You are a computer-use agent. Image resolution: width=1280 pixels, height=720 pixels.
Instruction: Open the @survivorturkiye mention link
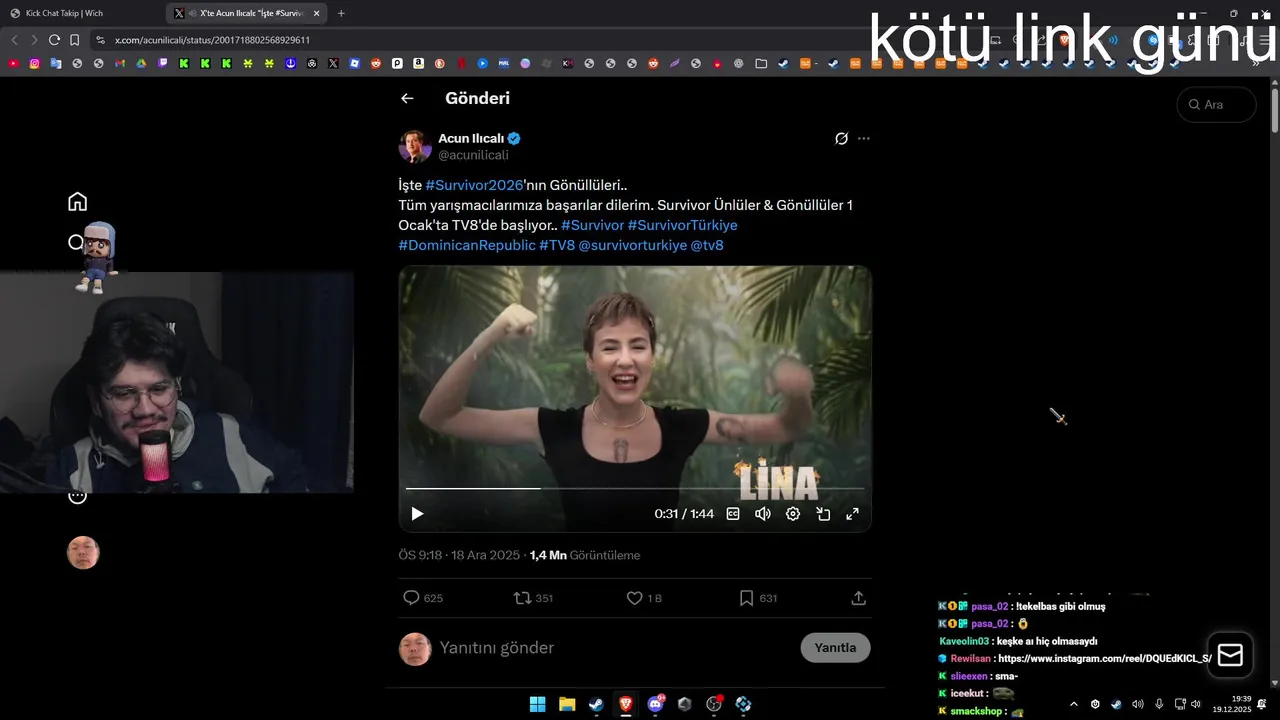click(x=633, y=245)
